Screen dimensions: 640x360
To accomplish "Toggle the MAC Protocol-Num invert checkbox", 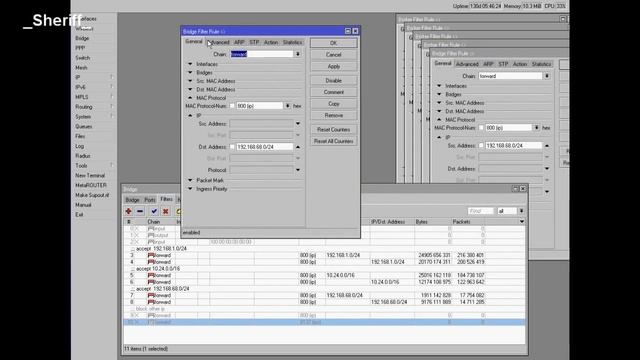I will (232, 106).
